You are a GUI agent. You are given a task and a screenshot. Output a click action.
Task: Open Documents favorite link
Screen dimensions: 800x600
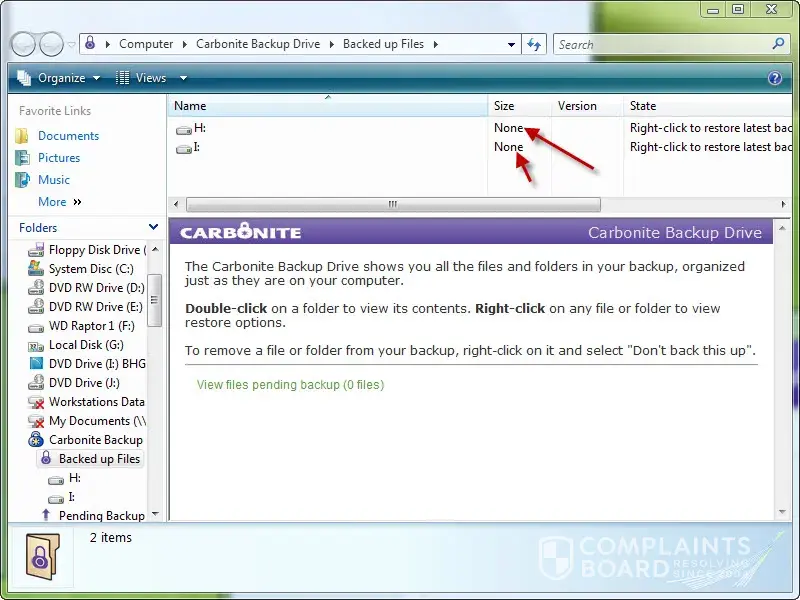click(68, 136)
